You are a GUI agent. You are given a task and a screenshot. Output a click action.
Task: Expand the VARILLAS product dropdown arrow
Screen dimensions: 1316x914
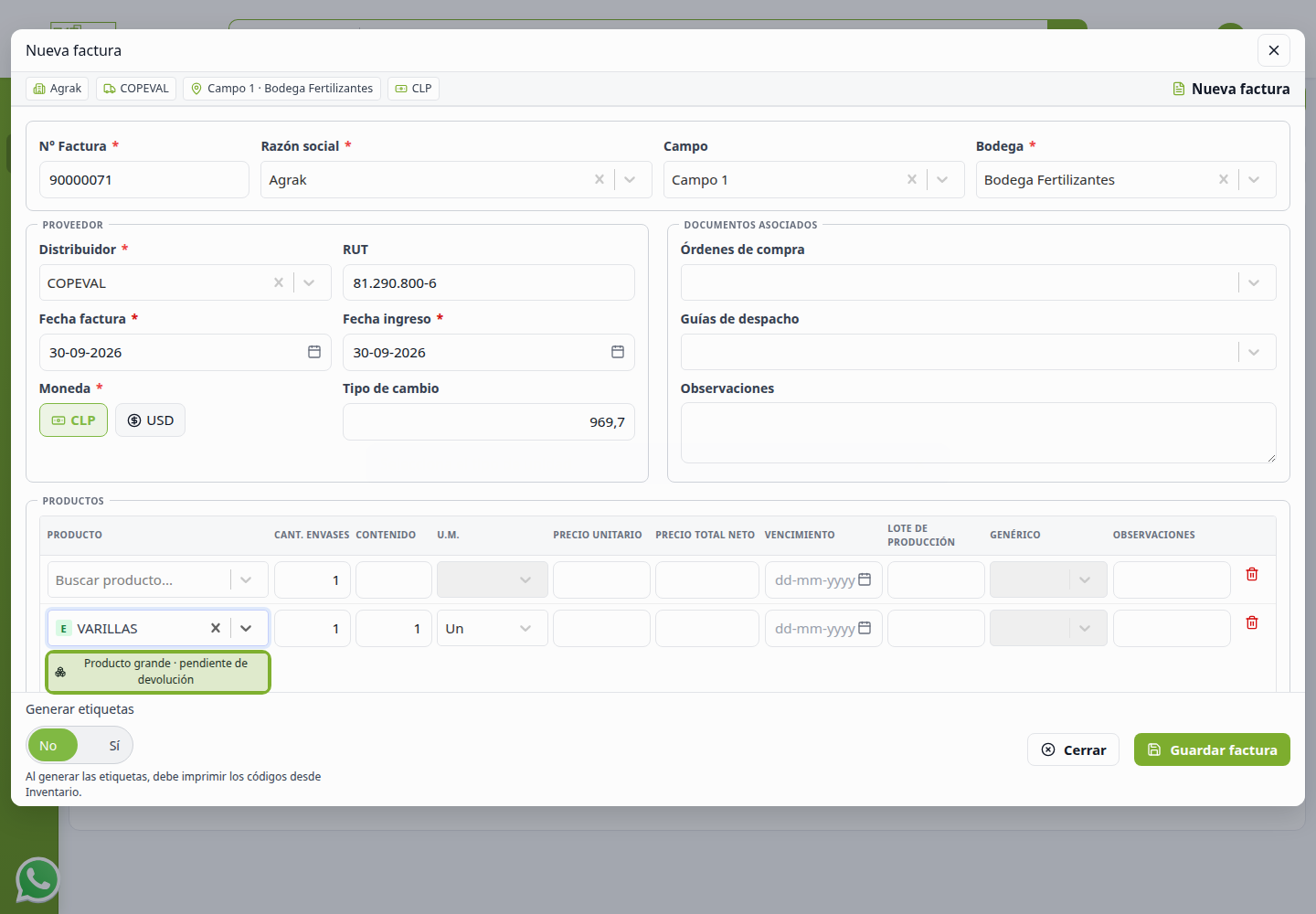246,628
